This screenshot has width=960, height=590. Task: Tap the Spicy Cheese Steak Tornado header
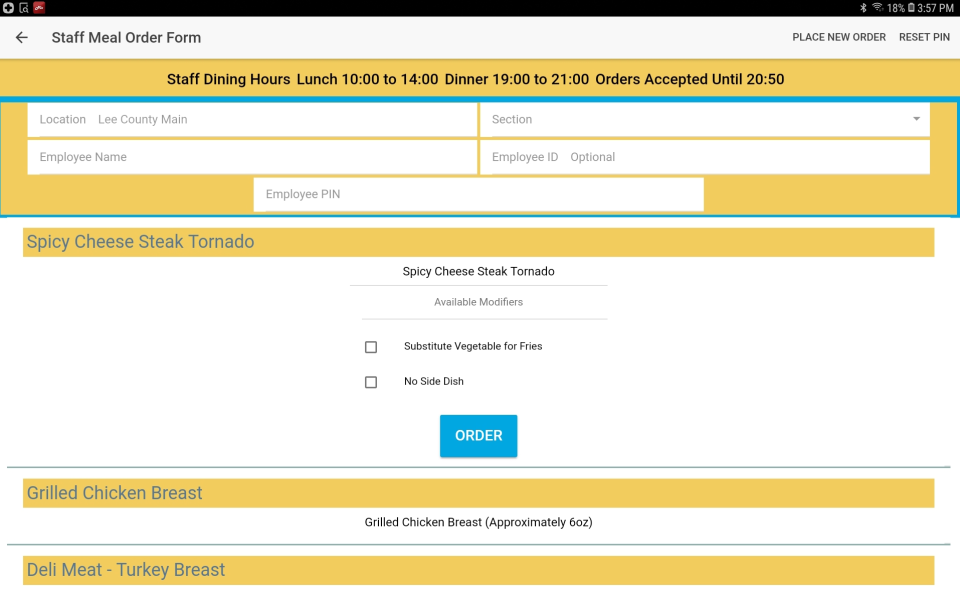pyautogui.click(x=478, y=242)
